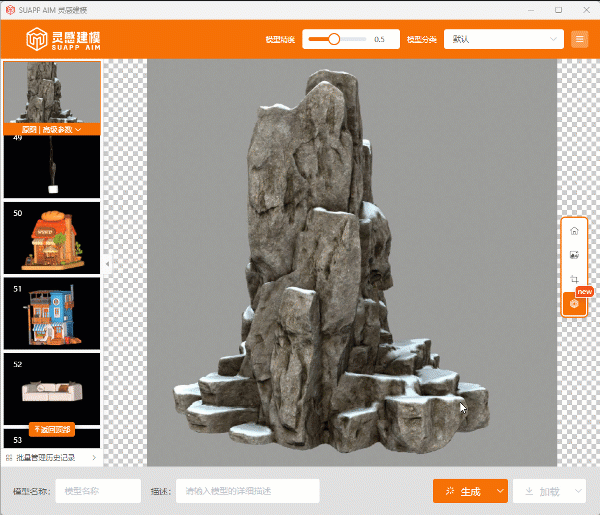
Task: Open 批量管理历史记录 batch history management
Action: [52, 457]
